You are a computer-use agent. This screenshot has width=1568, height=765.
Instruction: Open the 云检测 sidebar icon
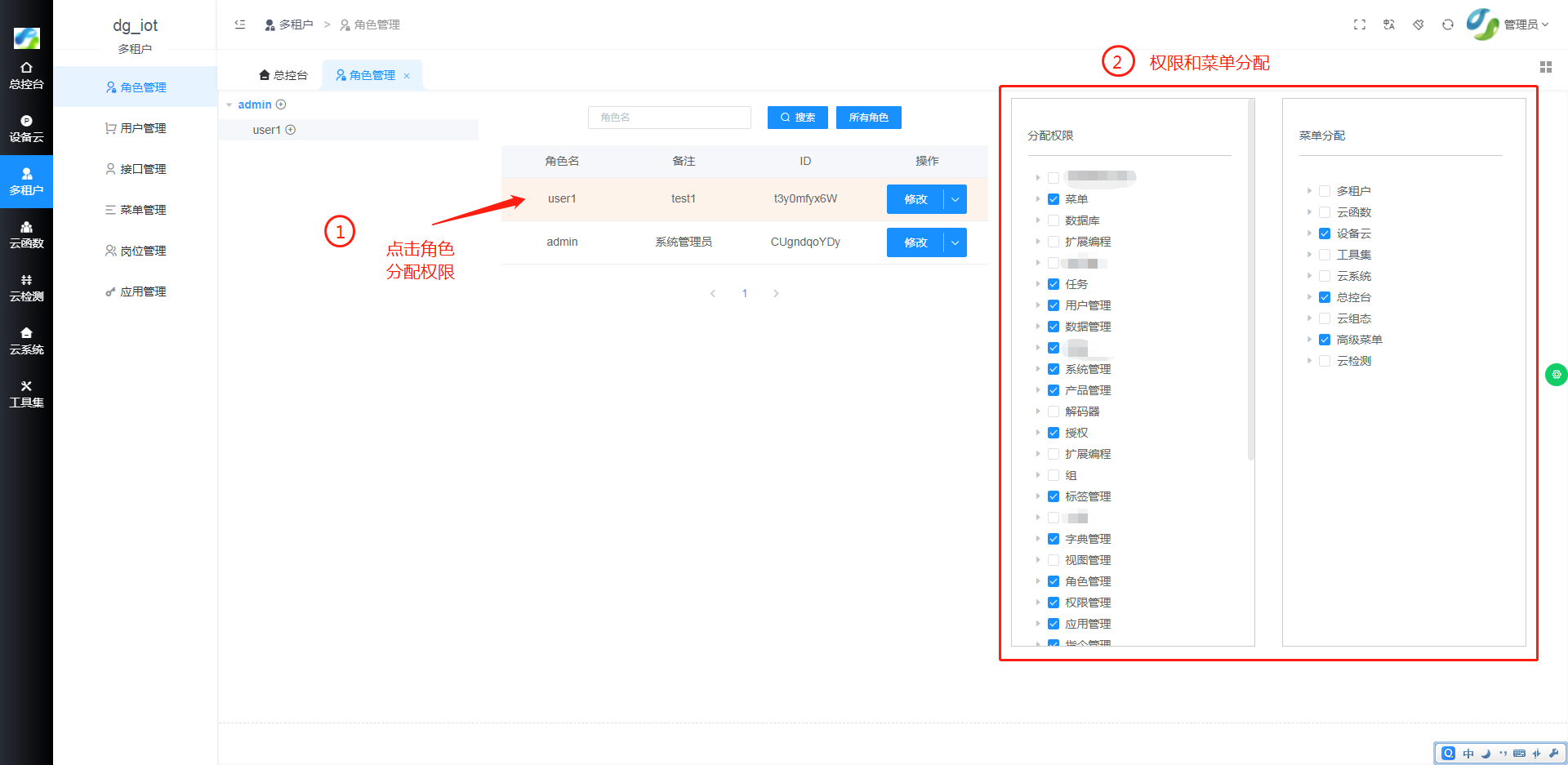(x=26, y=288)
